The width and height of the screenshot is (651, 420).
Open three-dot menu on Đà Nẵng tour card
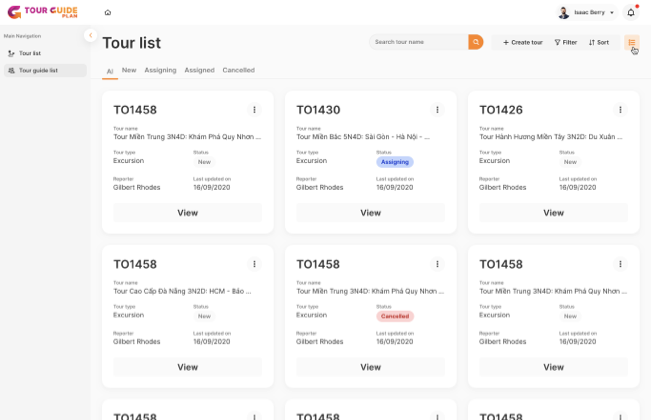255,264
